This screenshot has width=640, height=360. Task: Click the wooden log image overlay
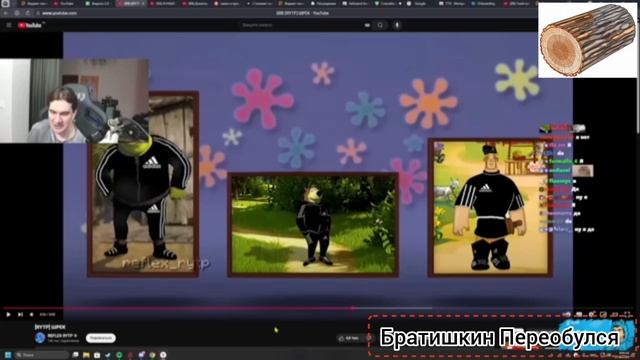587,40
